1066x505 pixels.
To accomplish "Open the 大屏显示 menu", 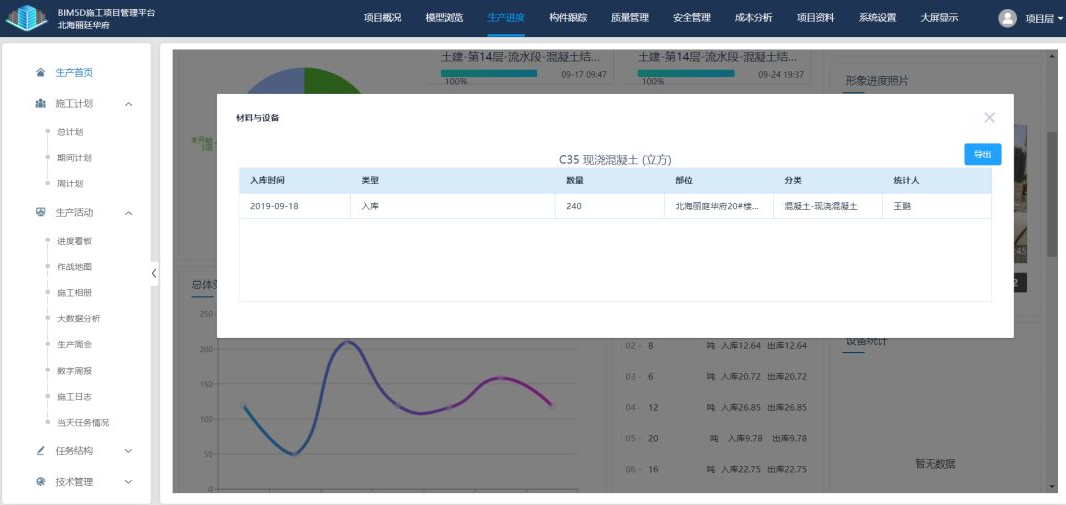I will coord(939,18).
